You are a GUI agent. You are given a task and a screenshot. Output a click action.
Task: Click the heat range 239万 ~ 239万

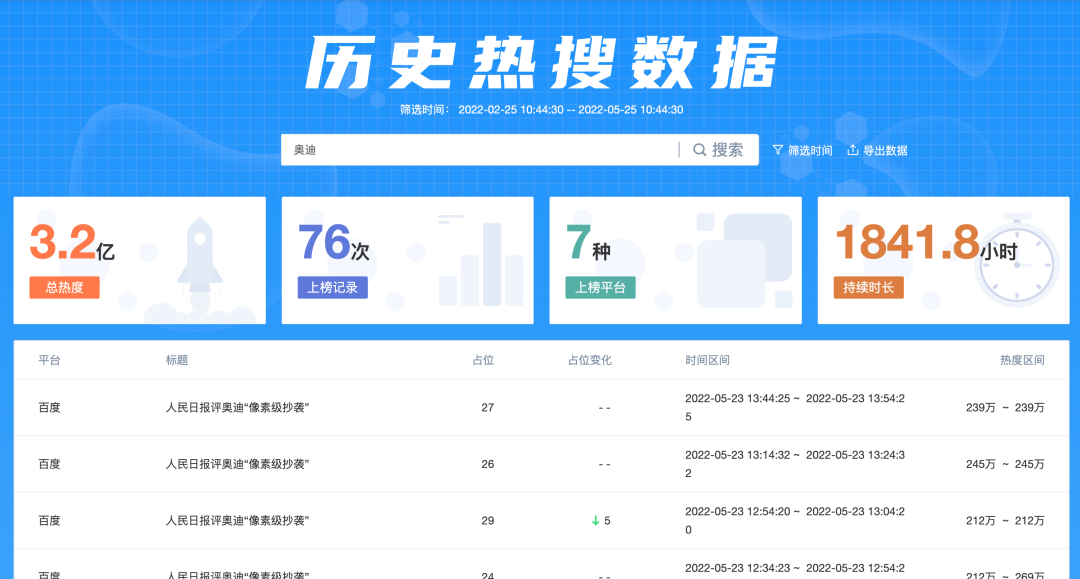click(1005, 408)
